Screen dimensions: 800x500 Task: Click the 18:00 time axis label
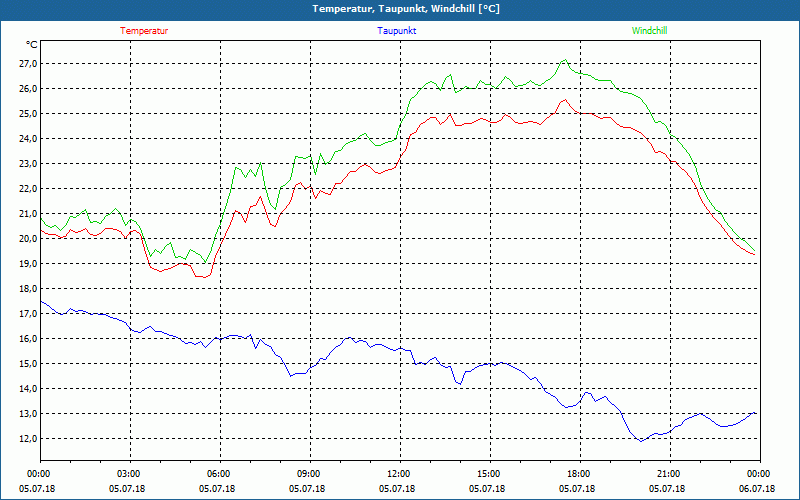point(580,474)
